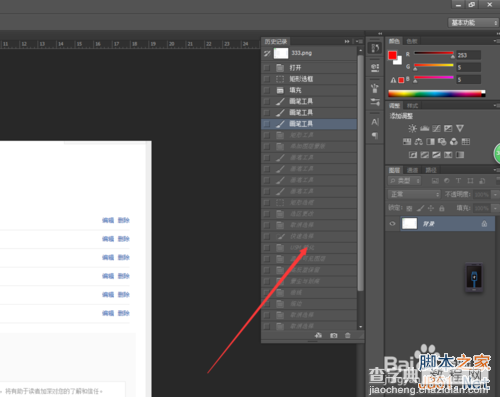Open the layer filter 类型 dropdown
Screen dimensions: 500x397
click(405, 181)
